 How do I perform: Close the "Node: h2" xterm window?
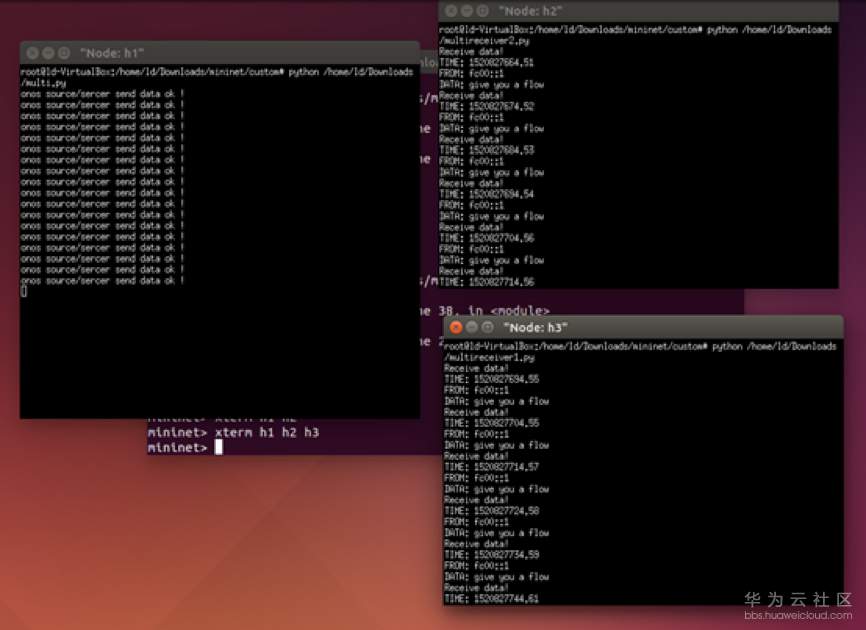[x=451, y=11]
